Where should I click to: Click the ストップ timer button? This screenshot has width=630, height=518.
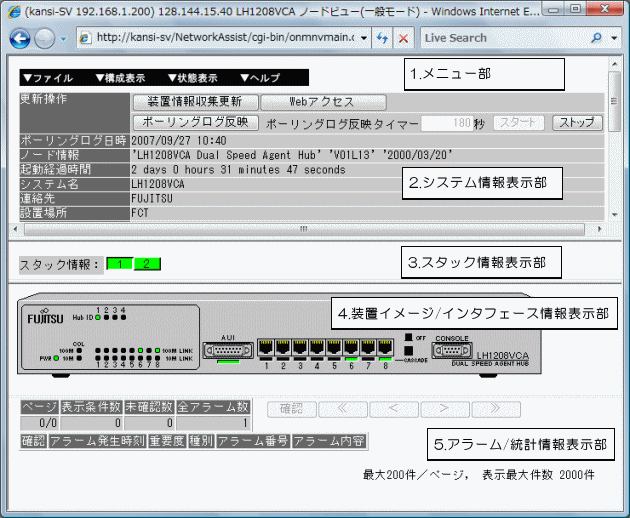point(577,123)
